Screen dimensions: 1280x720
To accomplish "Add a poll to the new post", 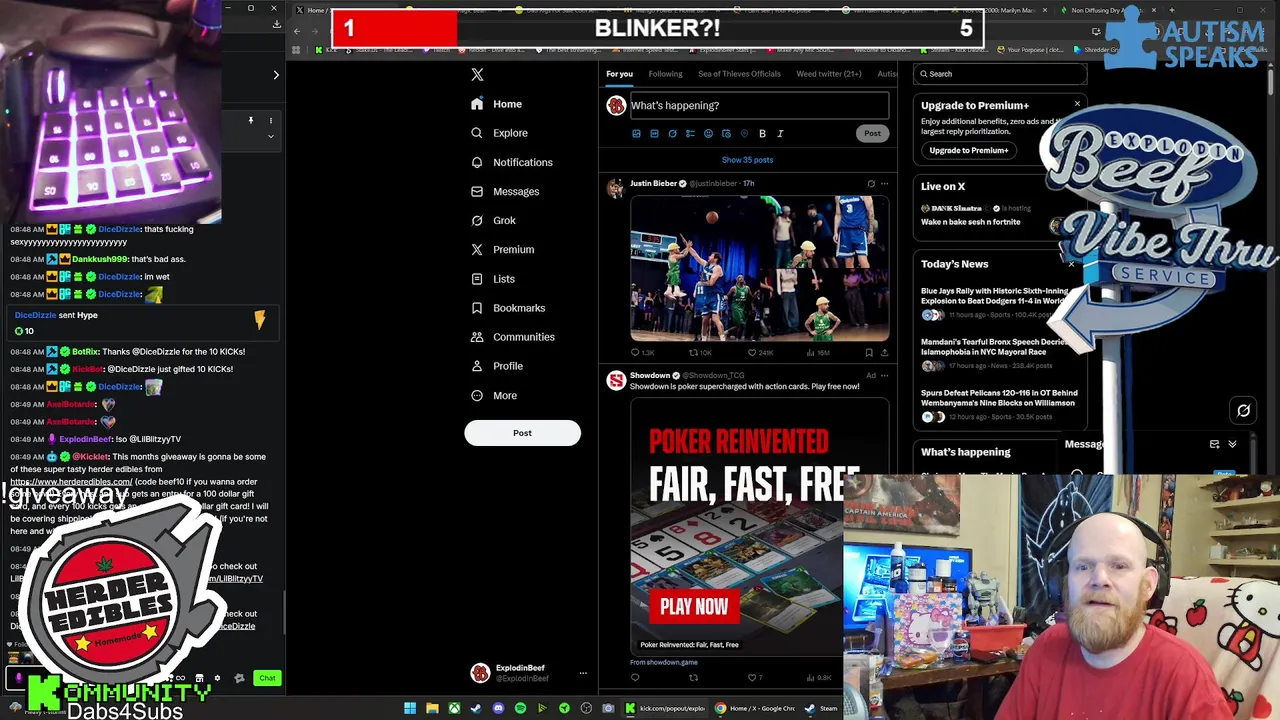I will 690,133.
